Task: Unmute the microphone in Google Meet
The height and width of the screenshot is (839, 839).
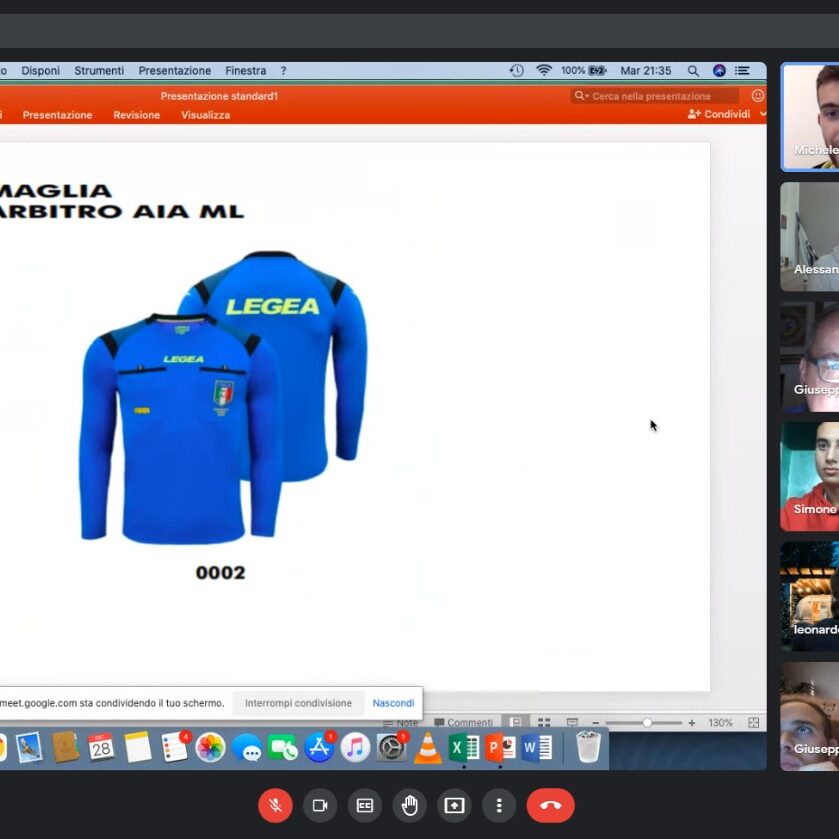Action: point(275,805)
